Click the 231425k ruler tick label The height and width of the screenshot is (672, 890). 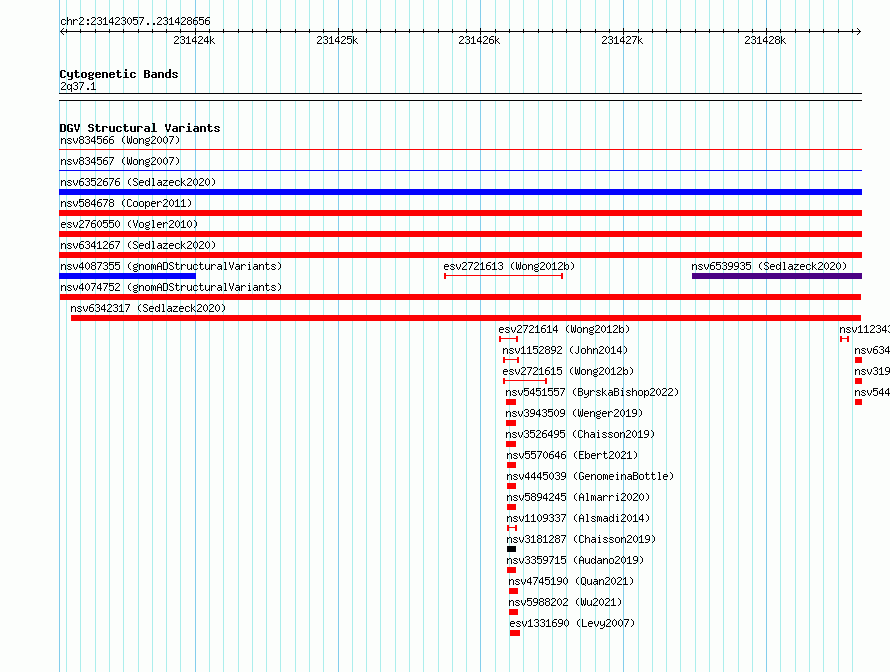coord(337,40)
